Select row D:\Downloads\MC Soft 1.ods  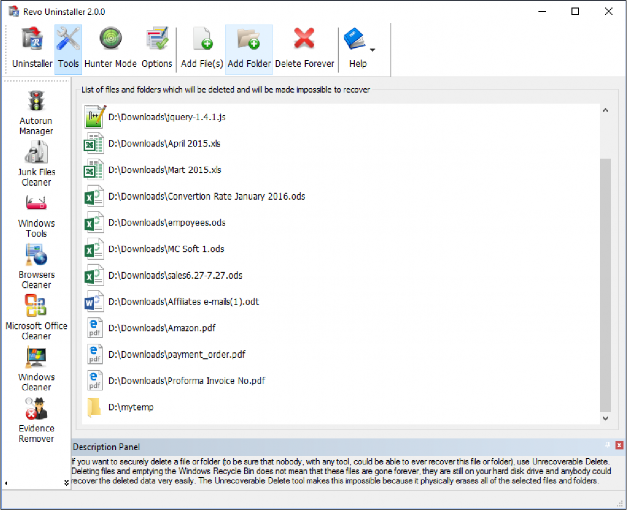tap(341, 249)
